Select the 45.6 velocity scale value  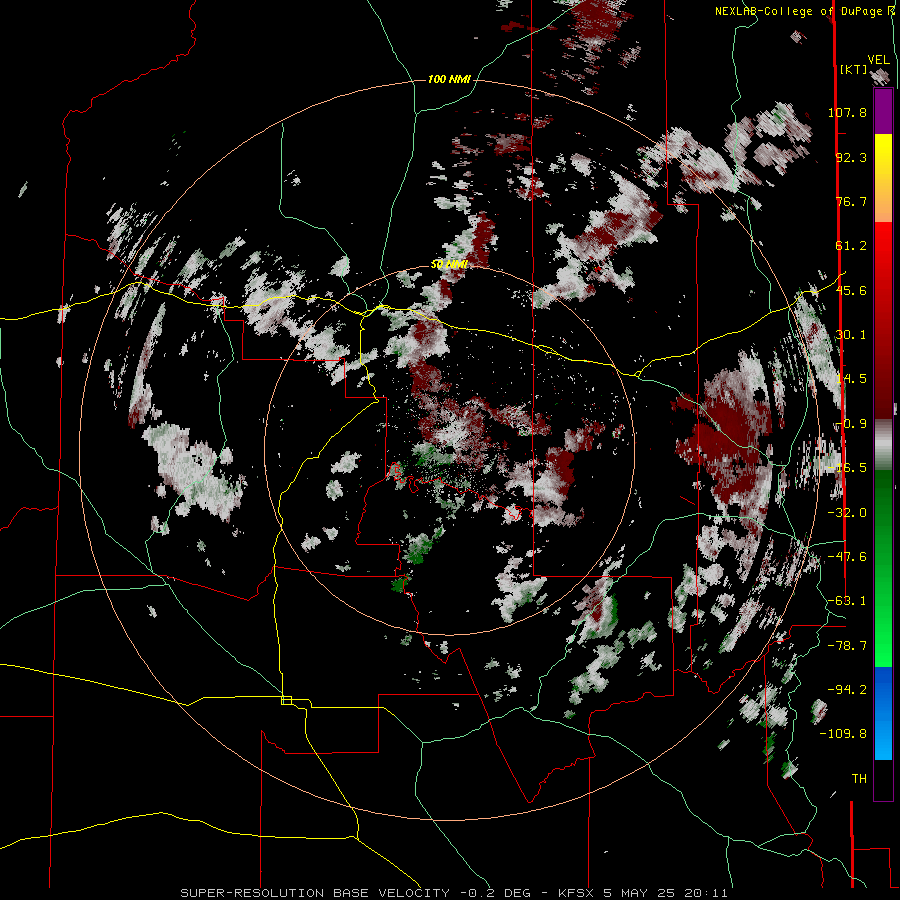coord(851,290)
